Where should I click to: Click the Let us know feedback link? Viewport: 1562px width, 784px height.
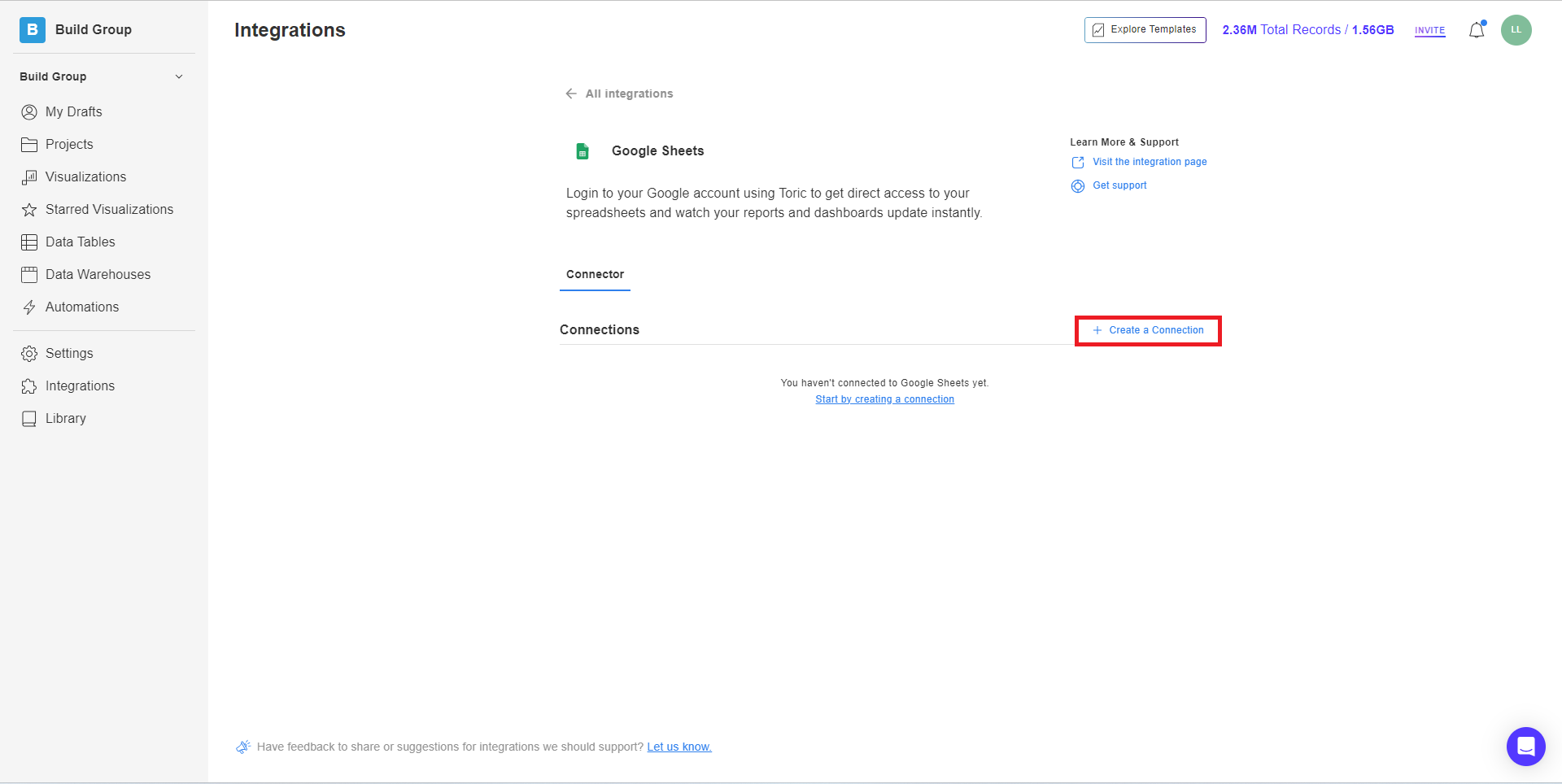point(679,747)
